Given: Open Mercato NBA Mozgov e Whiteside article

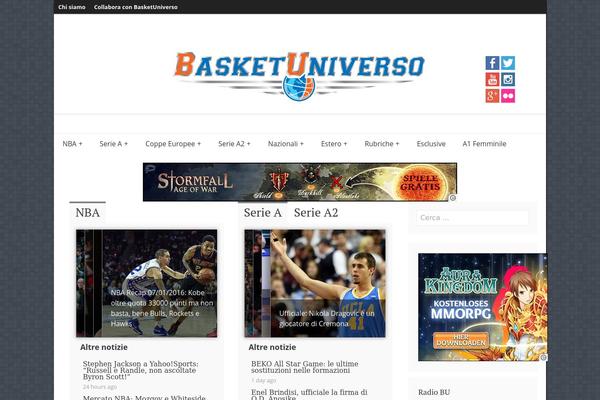Looking at the screenshot, I should pos(144,397).
